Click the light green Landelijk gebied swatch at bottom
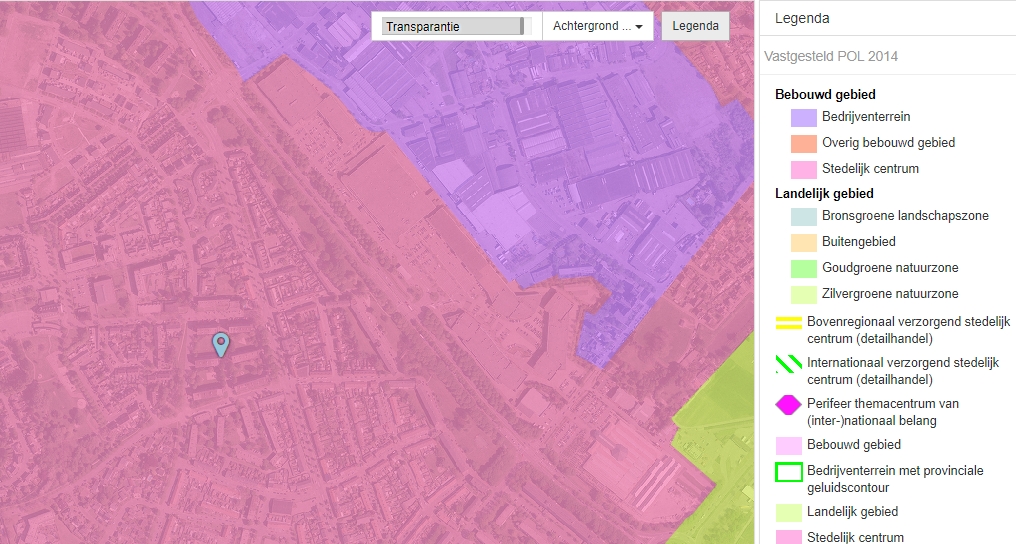Image resolution: width=1016 pixels, height=544 pixels. point(789,512)
